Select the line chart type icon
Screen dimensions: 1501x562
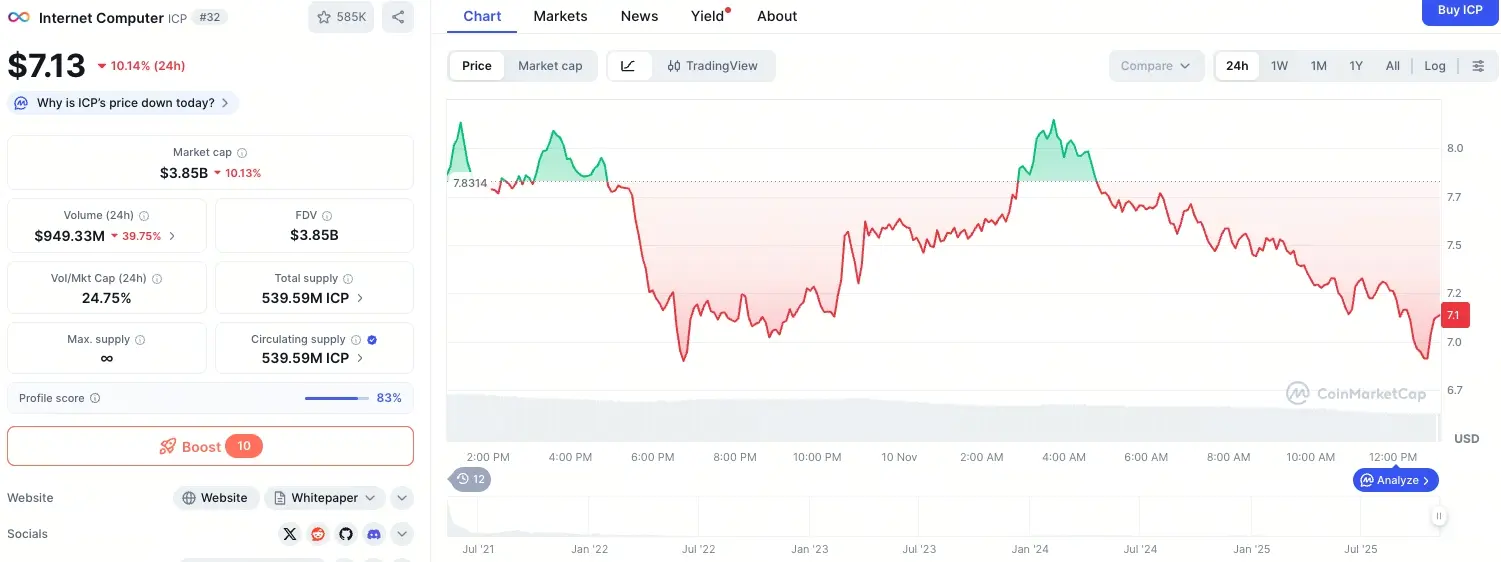click(629, 66)
